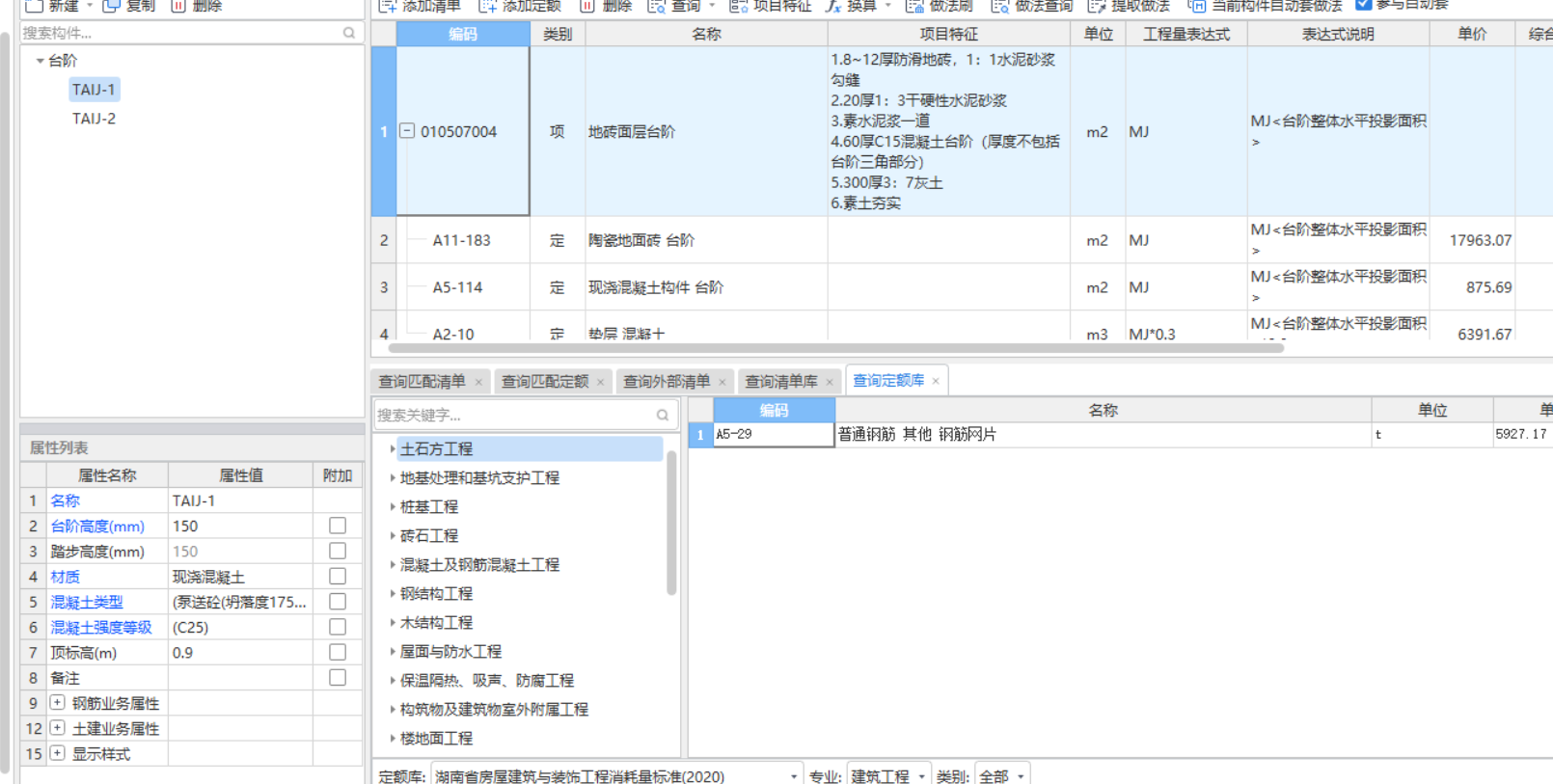Screen dimensions: 1553x784
Task: Click the horizontal scrollbar of the upper table
Action: pos(835,348)
